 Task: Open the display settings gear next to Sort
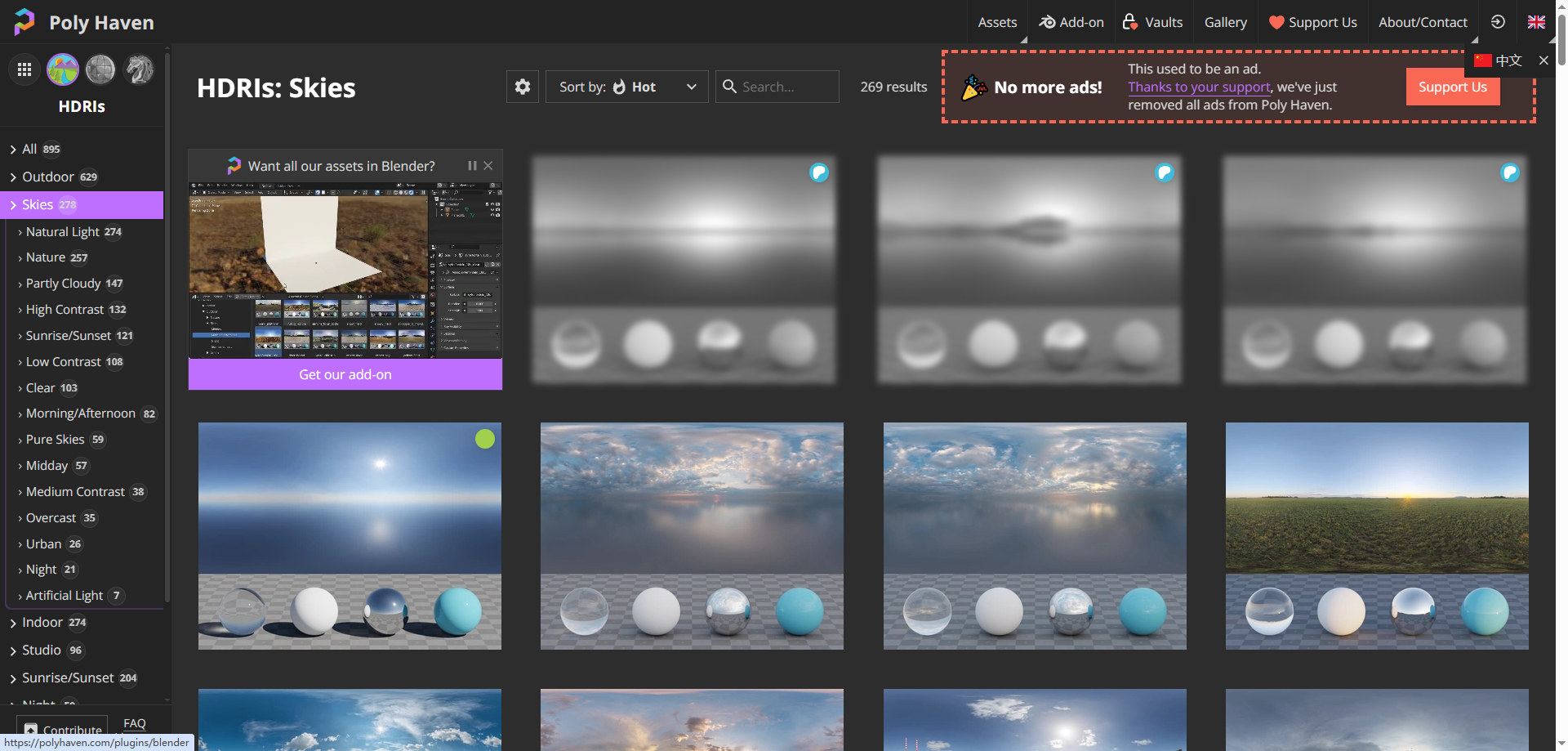coord(522,86)
